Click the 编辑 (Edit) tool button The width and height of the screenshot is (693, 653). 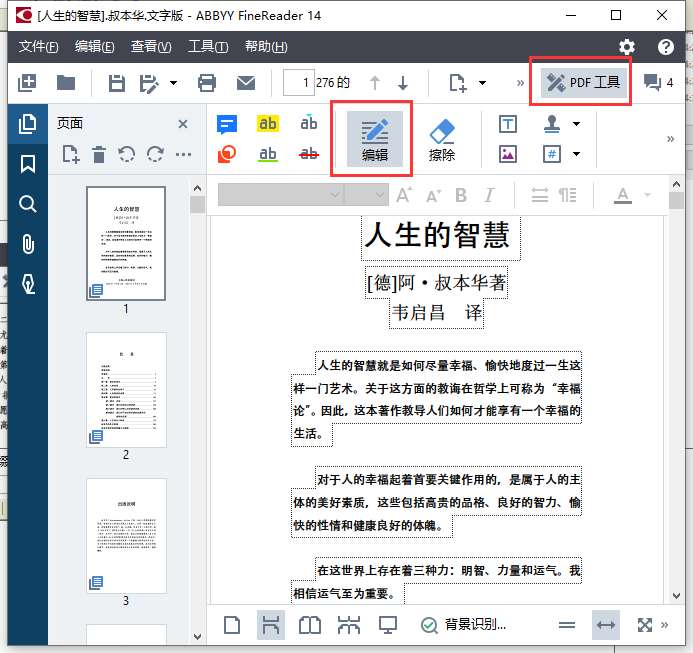click(x=375, y=139)
